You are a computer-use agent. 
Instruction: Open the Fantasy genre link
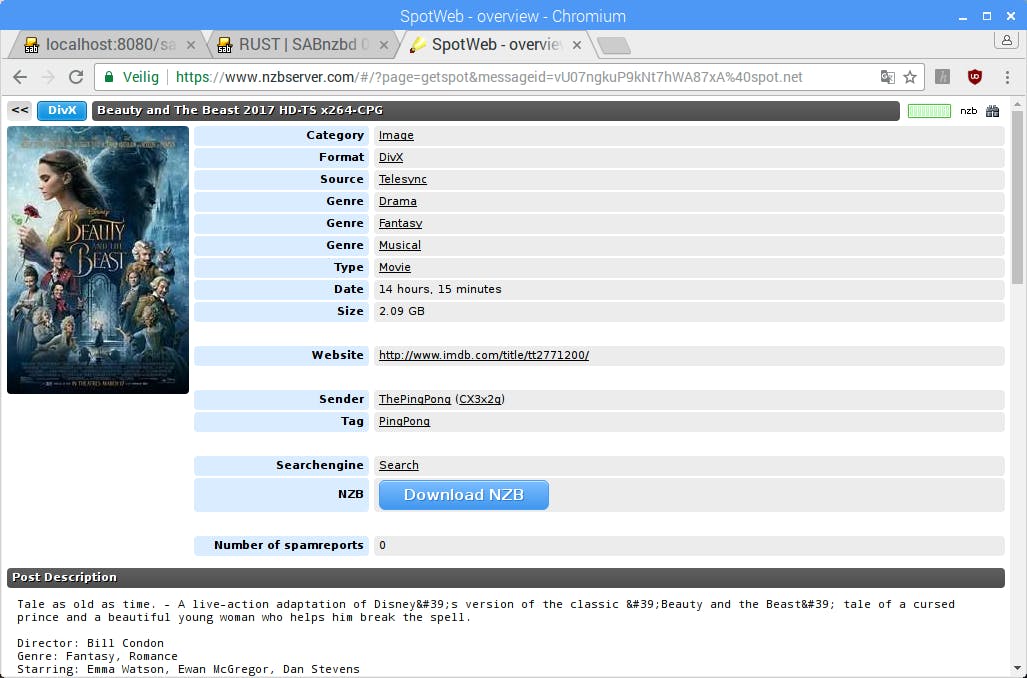(x=400, y=223)
